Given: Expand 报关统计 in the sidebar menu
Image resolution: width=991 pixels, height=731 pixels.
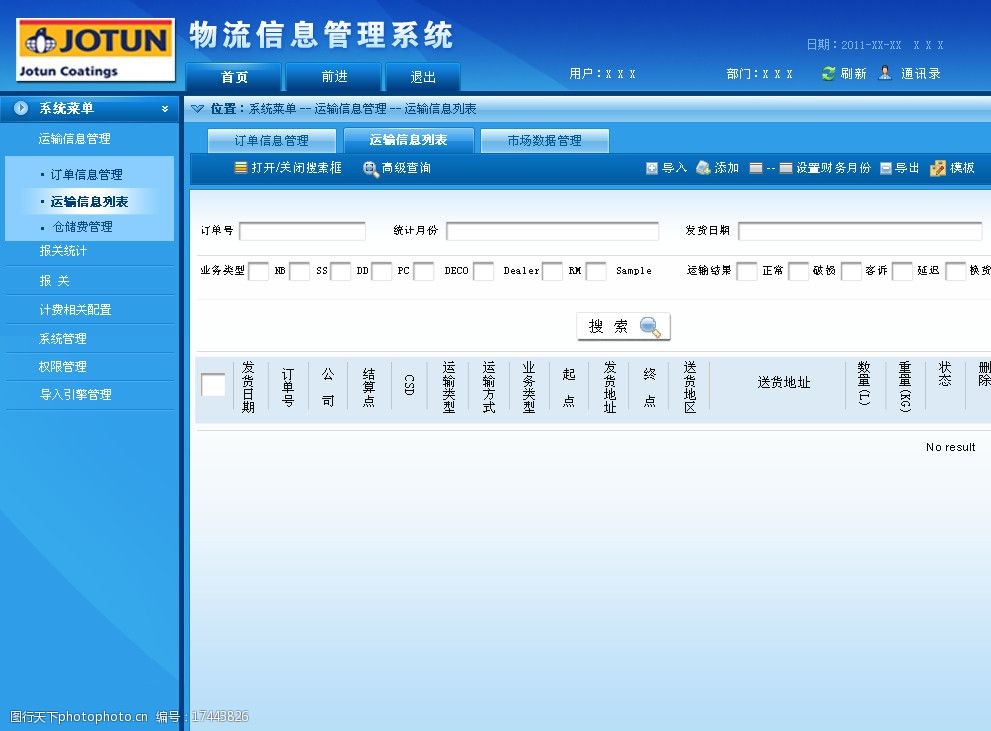Looking at the screenshot, I should pos(63,251).
